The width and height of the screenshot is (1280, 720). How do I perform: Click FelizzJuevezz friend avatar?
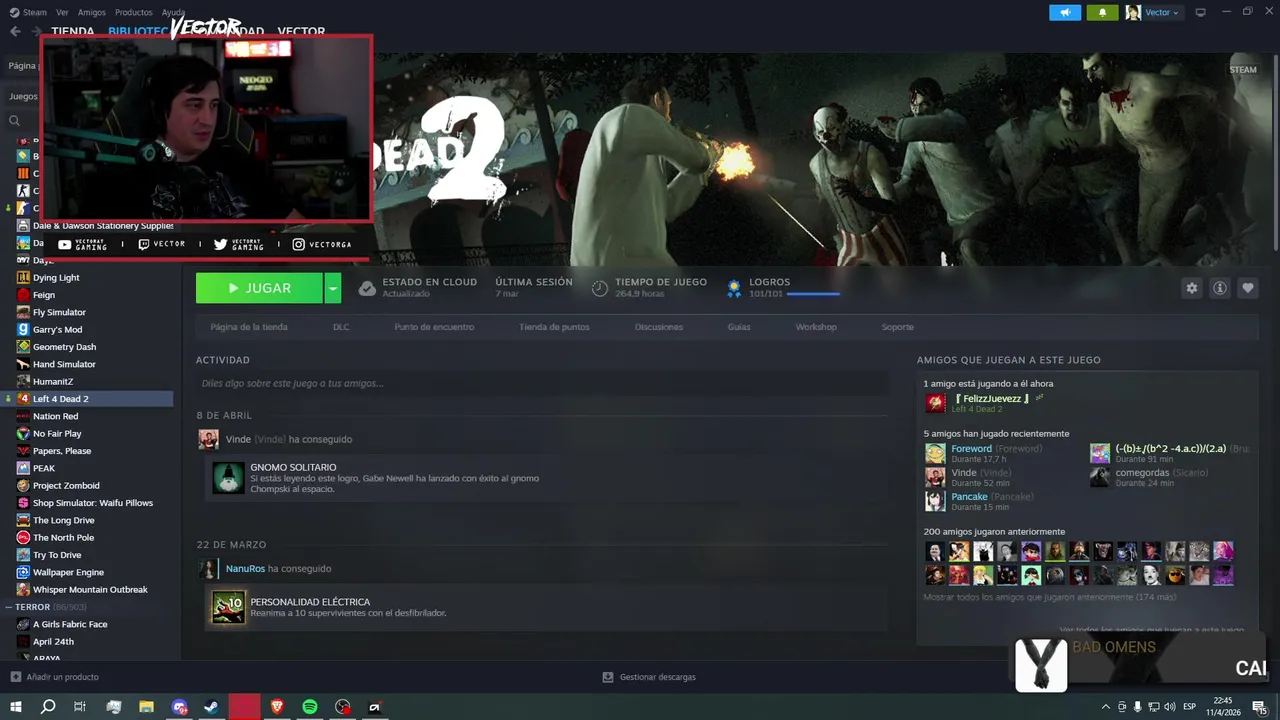point(935,403)
